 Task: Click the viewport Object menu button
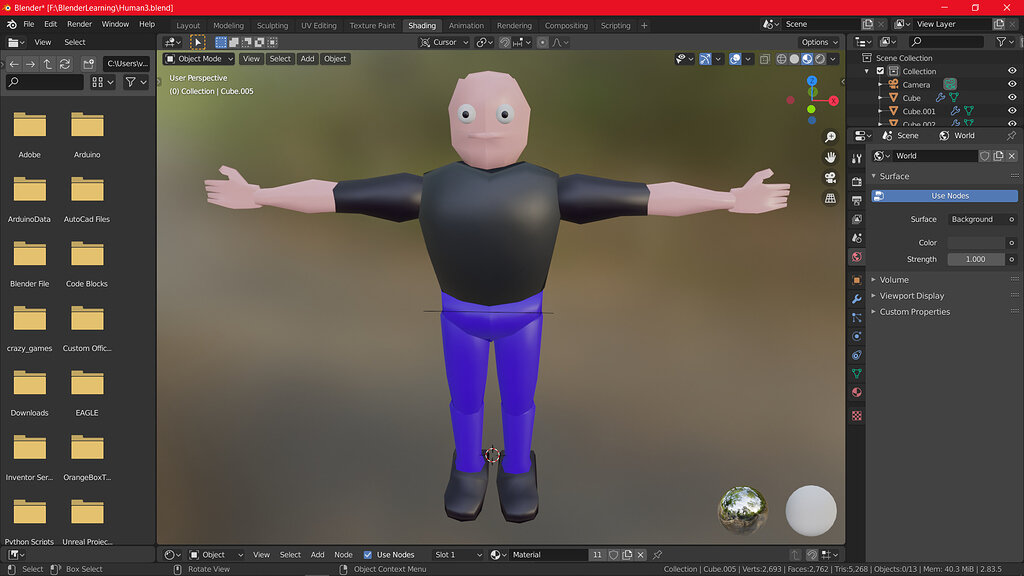point(335,59)
